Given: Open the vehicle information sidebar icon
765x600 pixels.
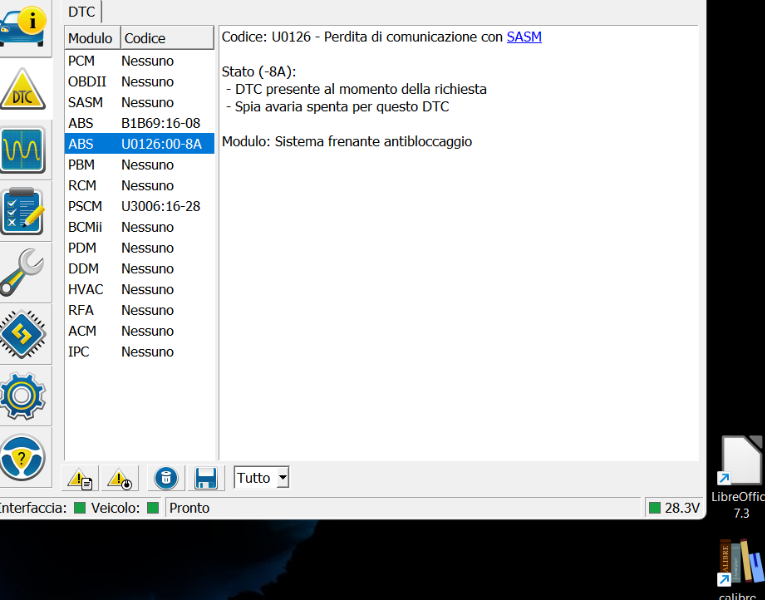Looking at the screenshot, I should pos(23,27).
